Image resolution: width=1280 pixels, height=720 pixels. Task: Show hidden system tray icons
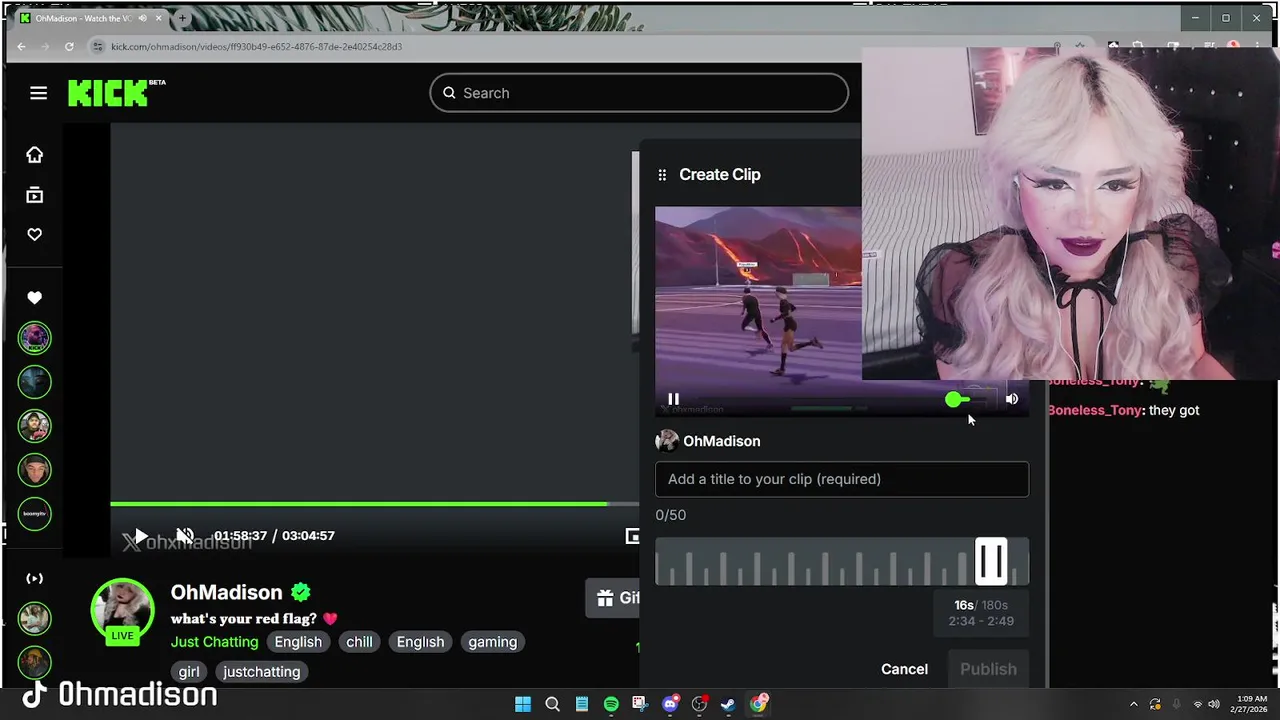(x=1133, y=704)
